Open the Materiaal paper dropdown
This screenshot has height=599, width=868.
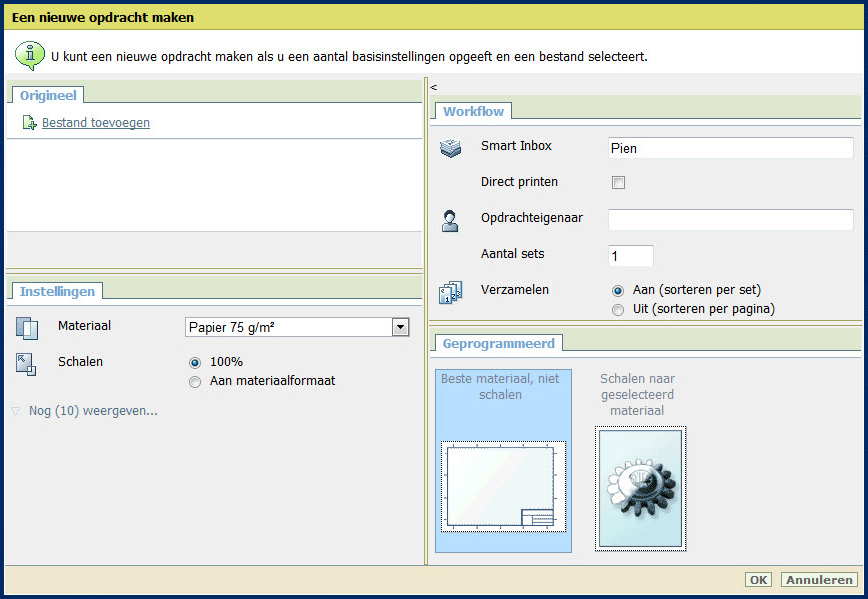400,327
